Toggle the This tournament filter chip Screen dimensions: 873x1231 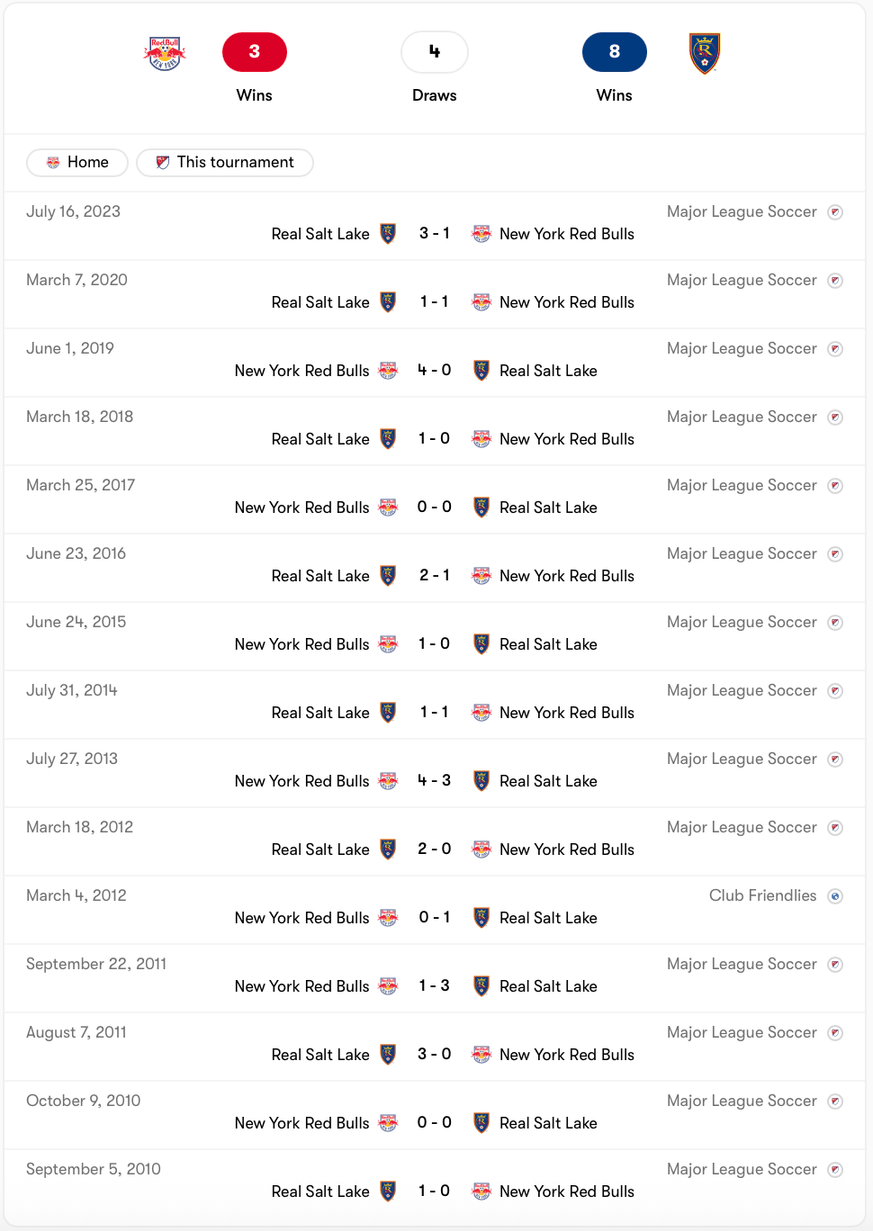coord(225,162)
